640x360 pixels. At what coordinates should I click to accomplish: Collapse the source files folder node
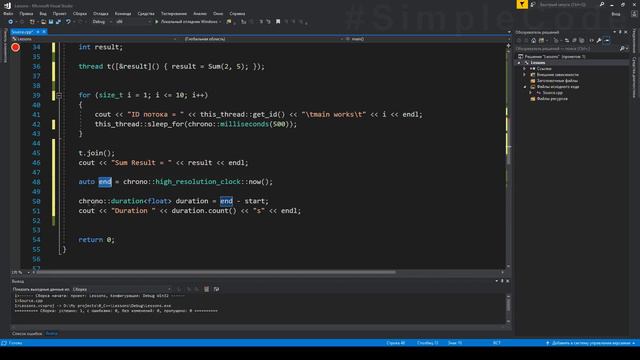click(x=525, y=87)
